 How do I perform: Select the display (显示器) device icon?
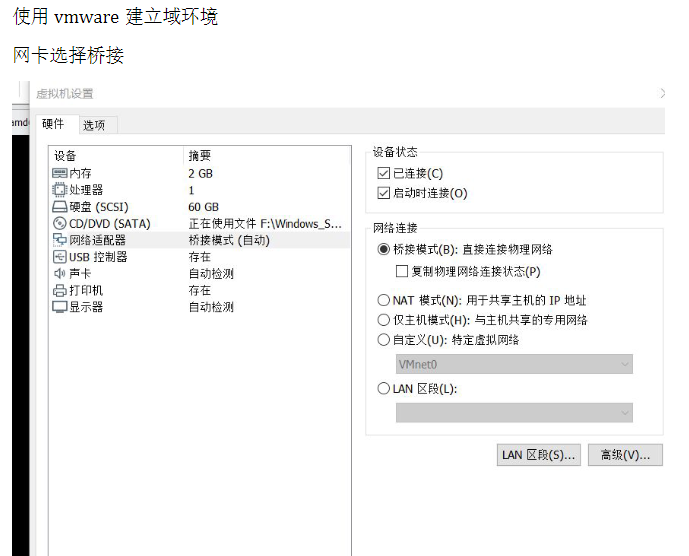60,307
